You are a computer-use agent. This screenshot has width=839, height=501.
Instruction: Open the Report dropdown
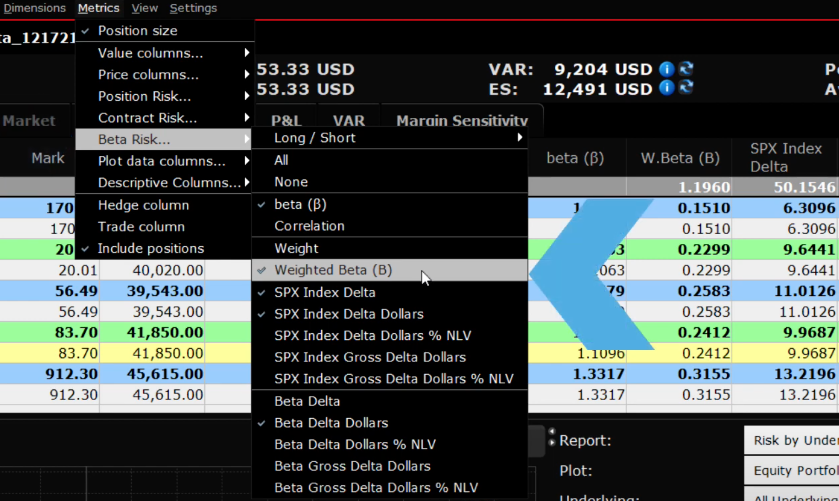[791, 440]
